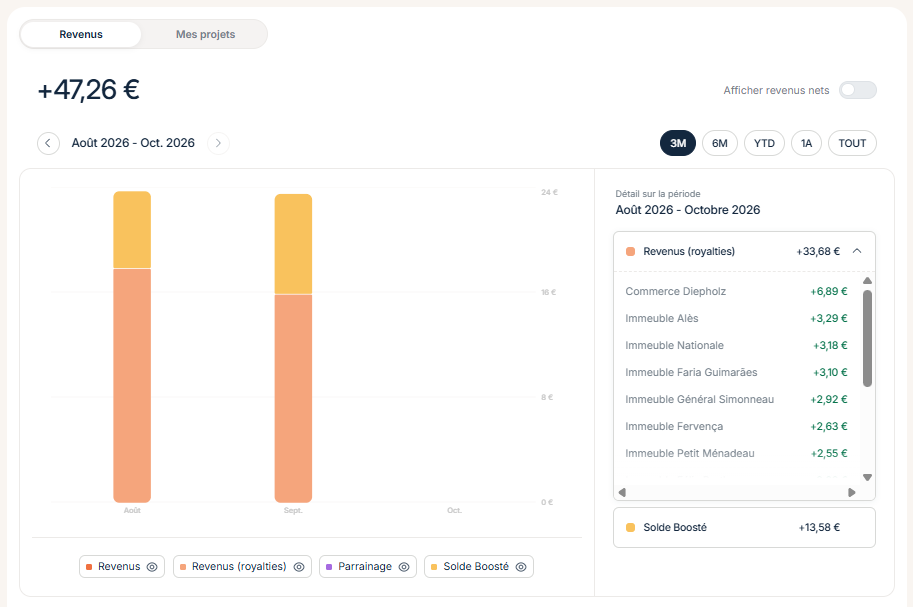This screenshot has height=607, width=913.
Task: Click the Août 2026 - Octobre 2026 heading
Action: point(688,210)
